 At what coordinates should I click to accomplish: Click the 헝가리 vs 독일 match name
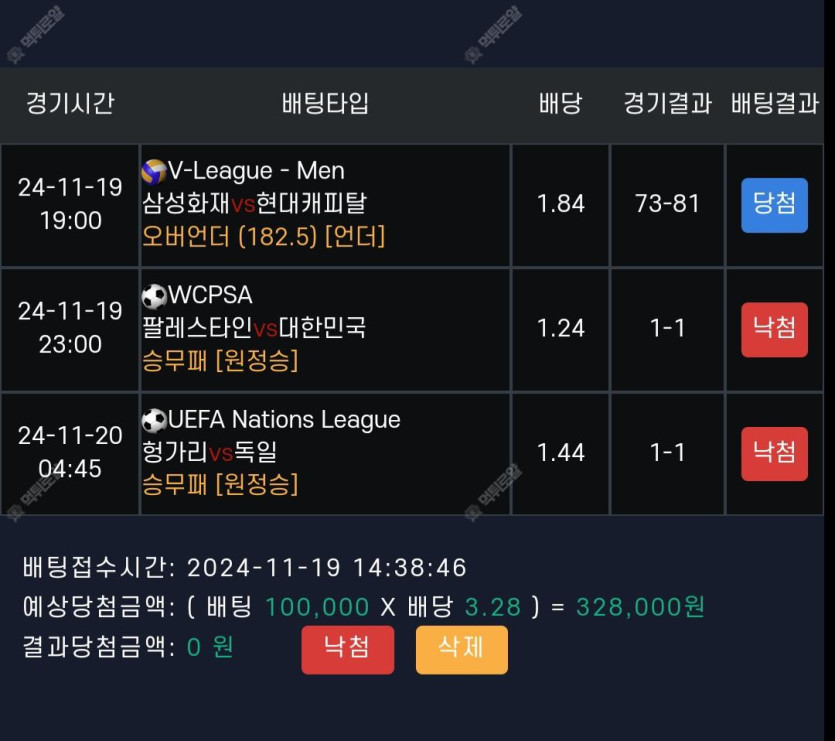click(x=210, y=452)
